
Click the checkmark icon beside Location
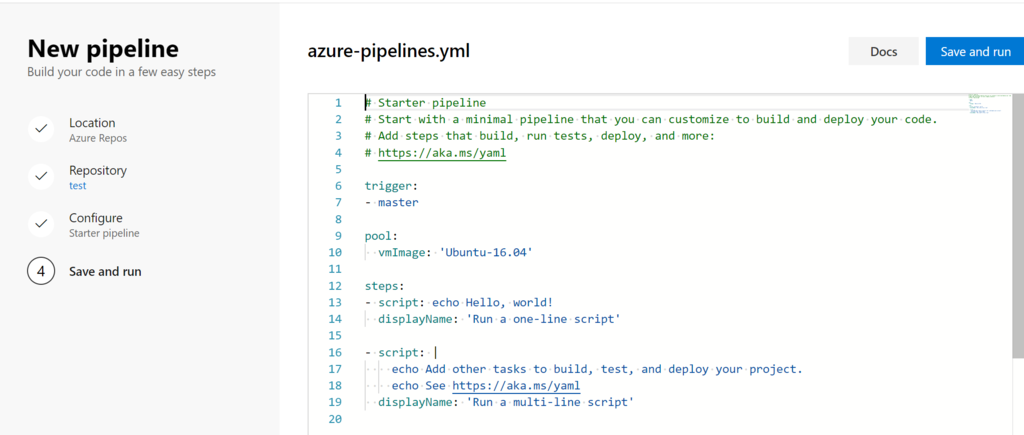pos(41,129)
